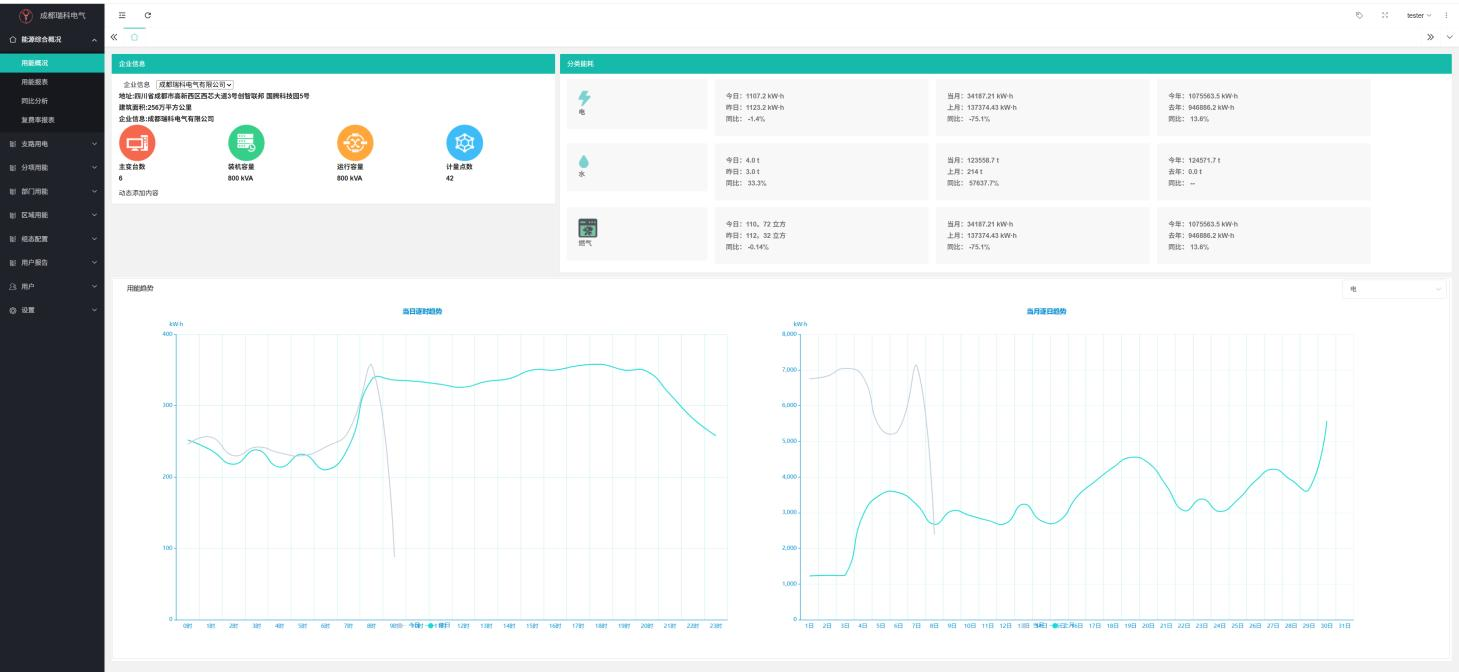Screen dimensions: 1459x672
Task: Click the sidebar collapse icon in top bar
Action: click(x=122, y=15)
